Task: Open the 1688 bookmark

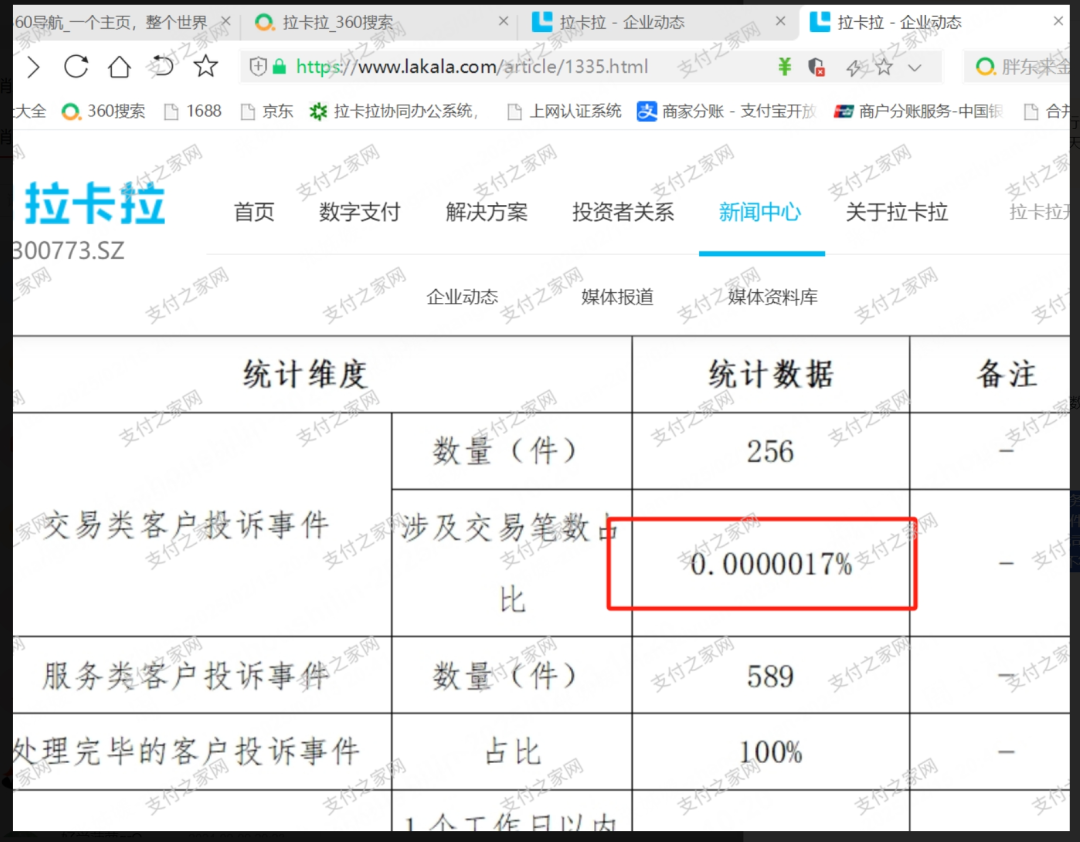Action: point(193,111)
